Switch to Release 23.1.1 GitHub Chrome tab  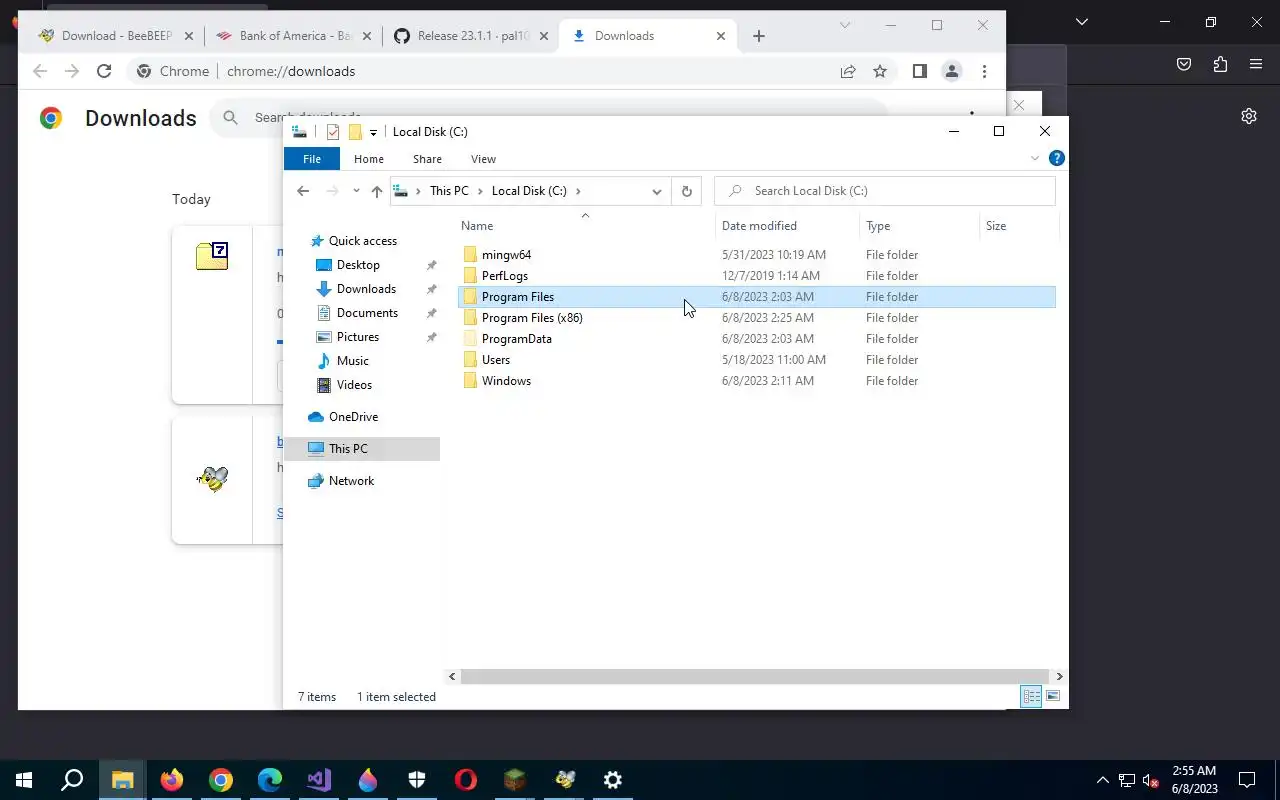pyautogui.click(x=472, y=36)
